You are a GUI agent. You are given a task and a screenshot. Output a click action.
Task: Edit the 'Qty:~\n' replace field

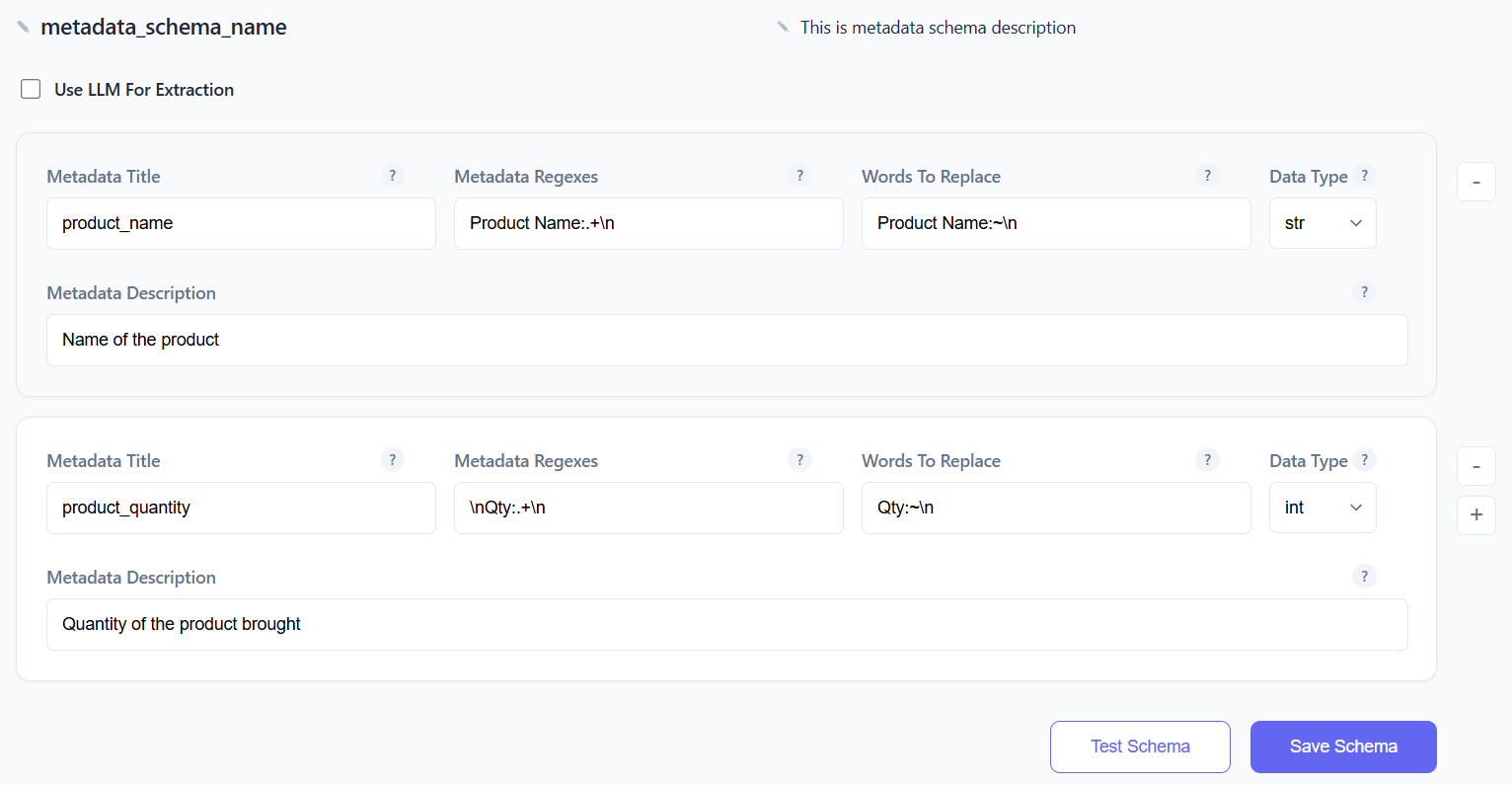1056,508
